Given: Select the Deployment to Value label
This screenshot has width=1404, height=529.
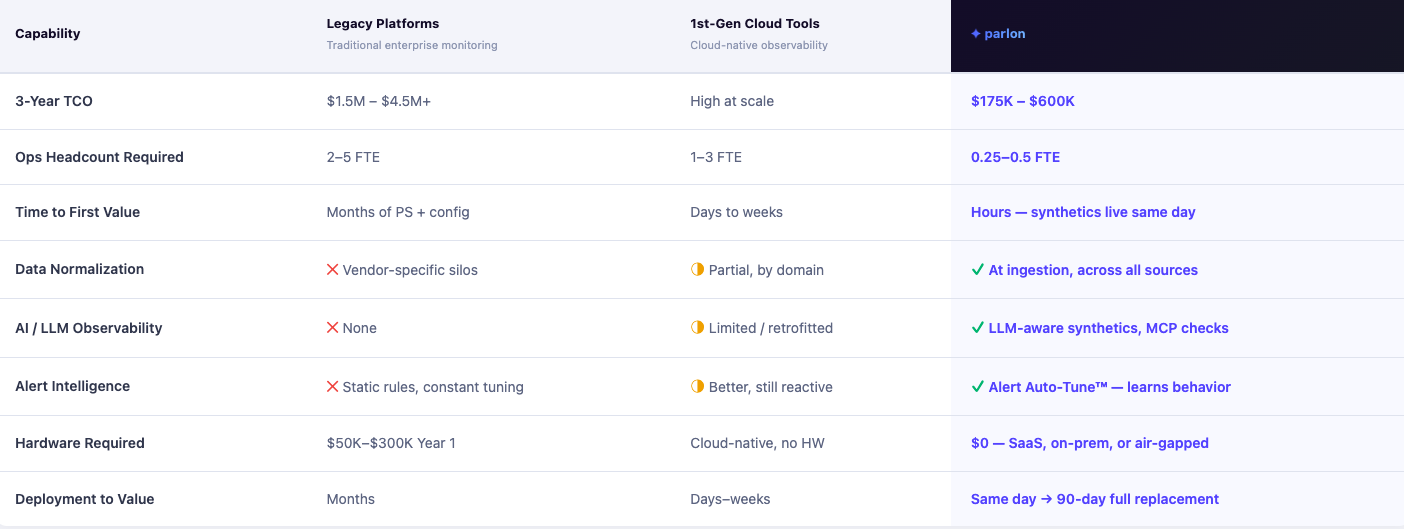Looking at the screenshot, I should pyautogui.click(x=85, y=499).
